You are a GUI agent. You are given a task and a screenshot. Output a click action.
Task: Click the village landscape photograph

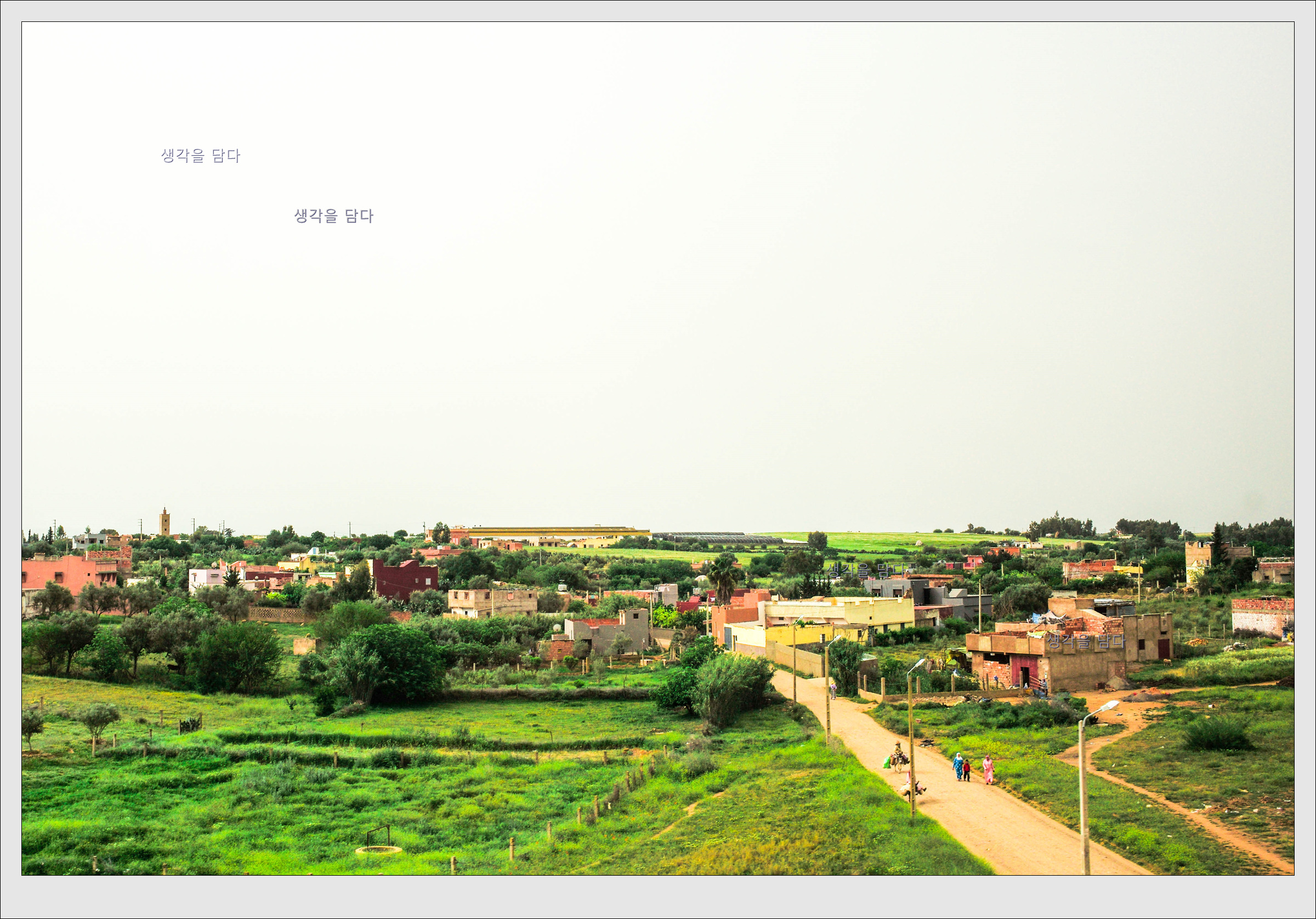(657, 449)
